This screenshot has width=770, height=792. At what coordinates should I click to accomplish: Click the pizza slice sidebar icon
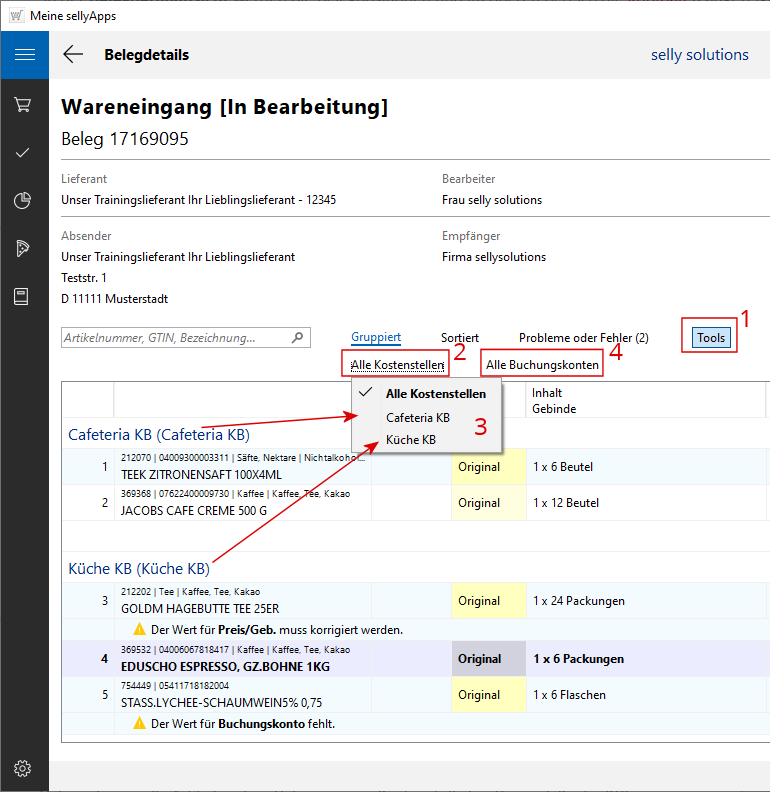[x=24, y=249]
